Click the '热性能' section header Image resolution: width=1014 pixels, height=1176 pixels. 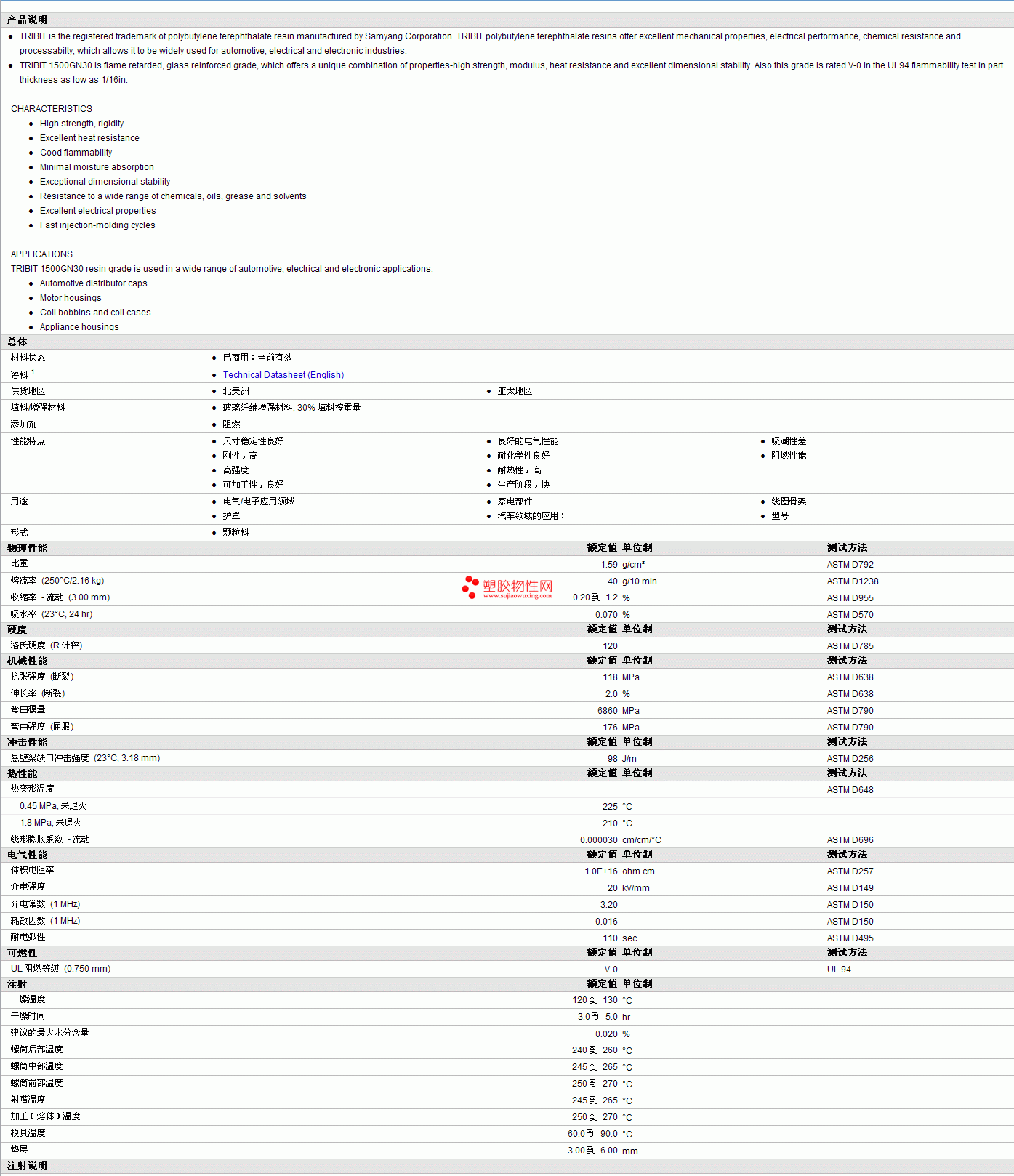point(22,774)
